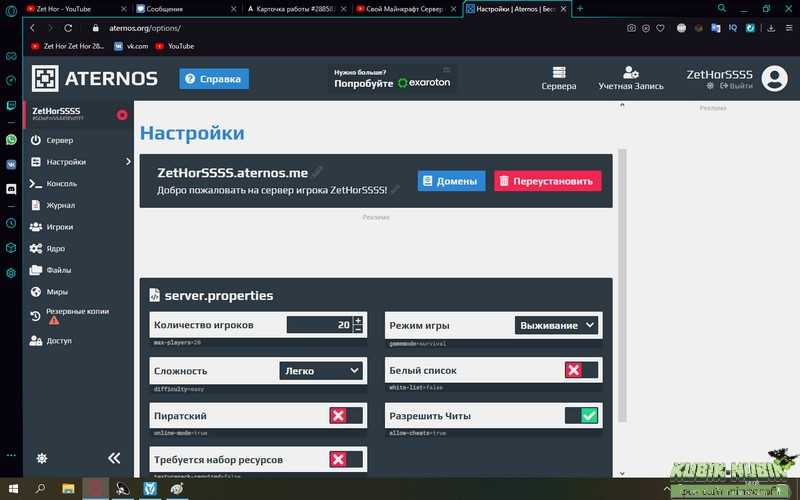The height and width of the screenshot is (500, 800).
Task: Open the vk.com bookmark
Action: click(132, 46)
